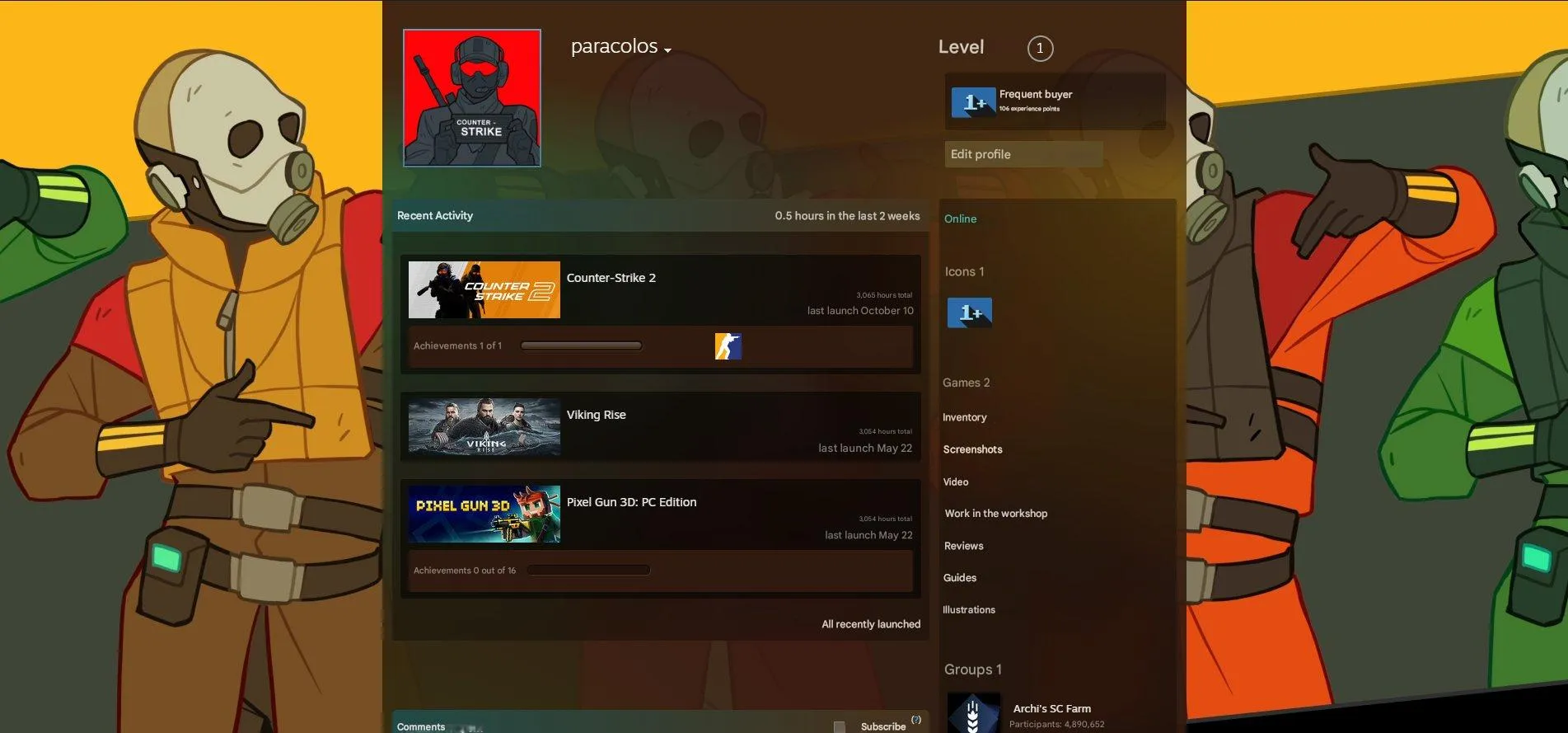Click the Edit profile button
This screenshot has height=733, width=1568.
[1023, 154]
